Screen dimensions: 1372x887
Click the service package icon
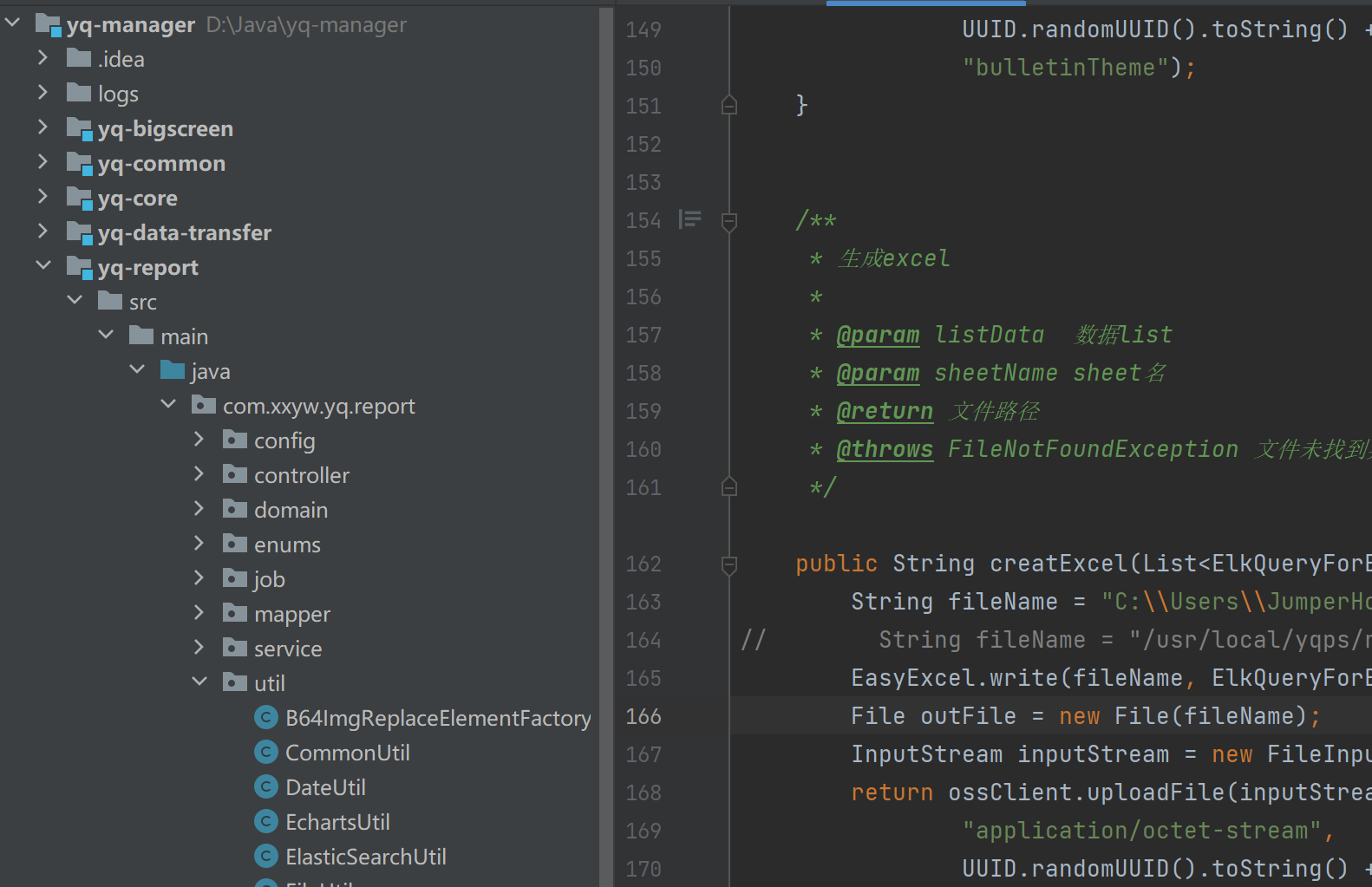[235, 648]
